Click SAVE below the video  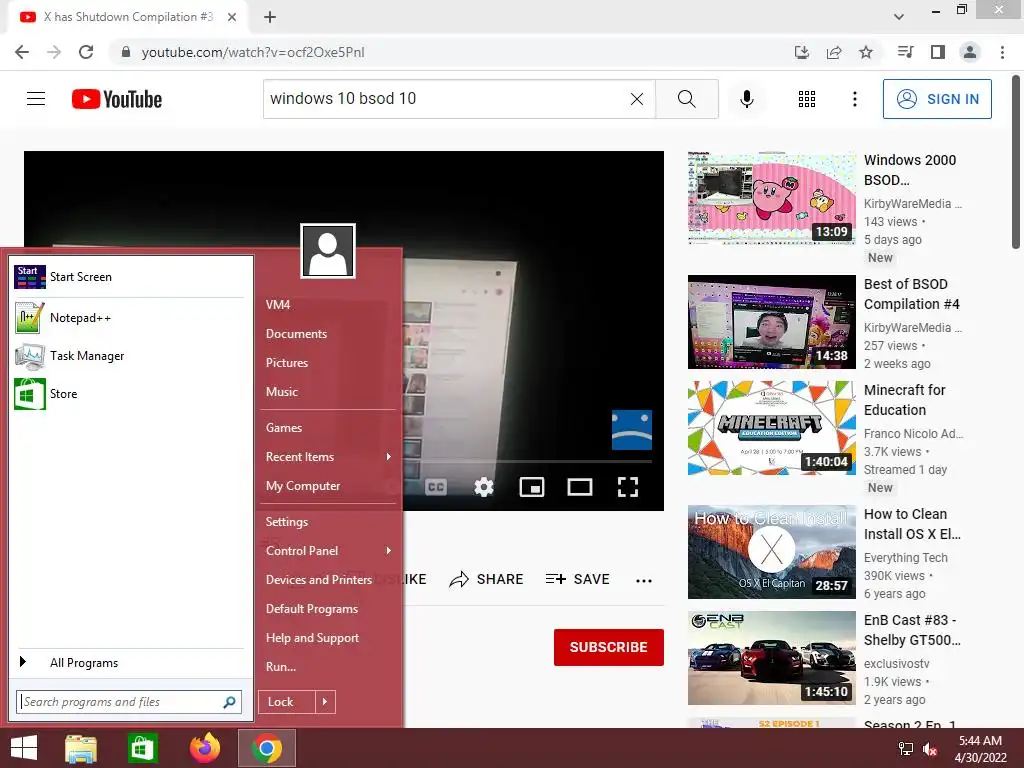pos(578,579)
